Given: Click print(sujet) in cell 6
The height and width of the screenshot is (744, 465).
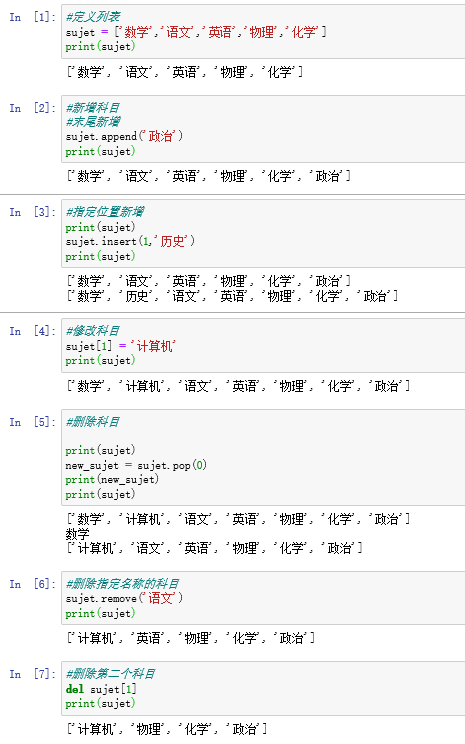Looking at the screenshot, I should 100,614.
